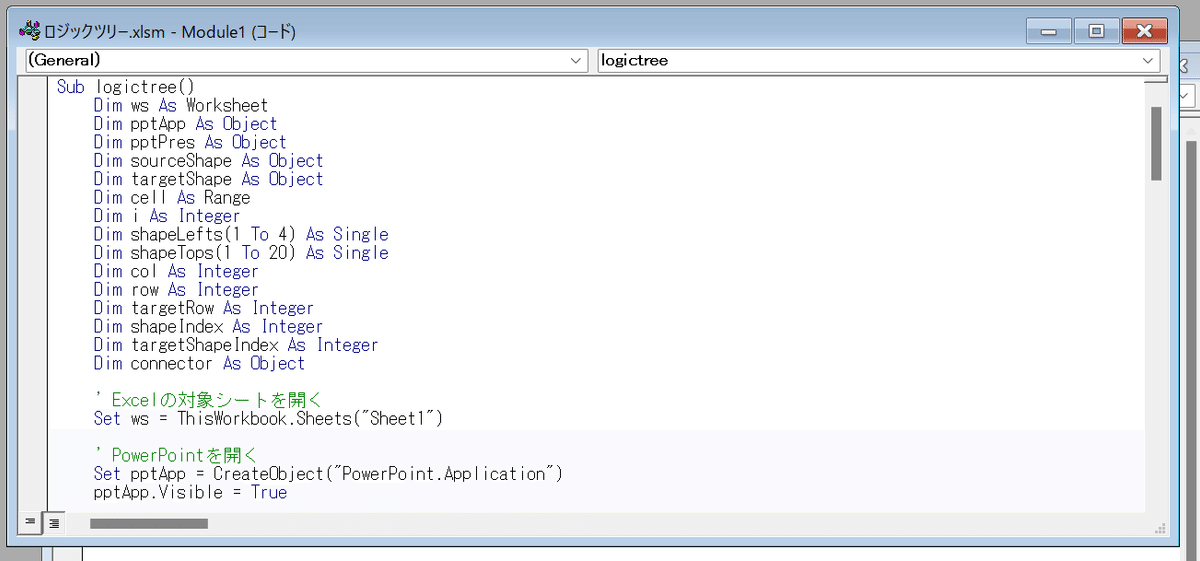This screenshot has width=1200, height=561.
Task: Minimize the Module1 code window
Action: [1049, 31]
